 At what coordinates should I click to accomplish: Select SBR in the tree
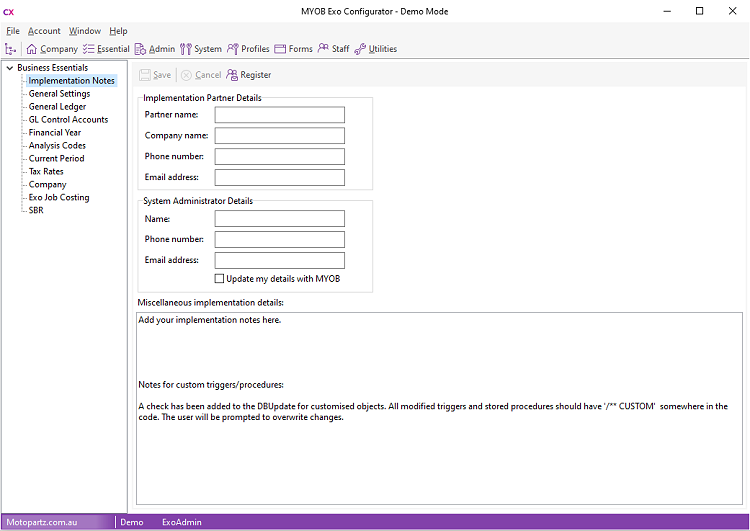pyautogui.click(x=36, y=210)
